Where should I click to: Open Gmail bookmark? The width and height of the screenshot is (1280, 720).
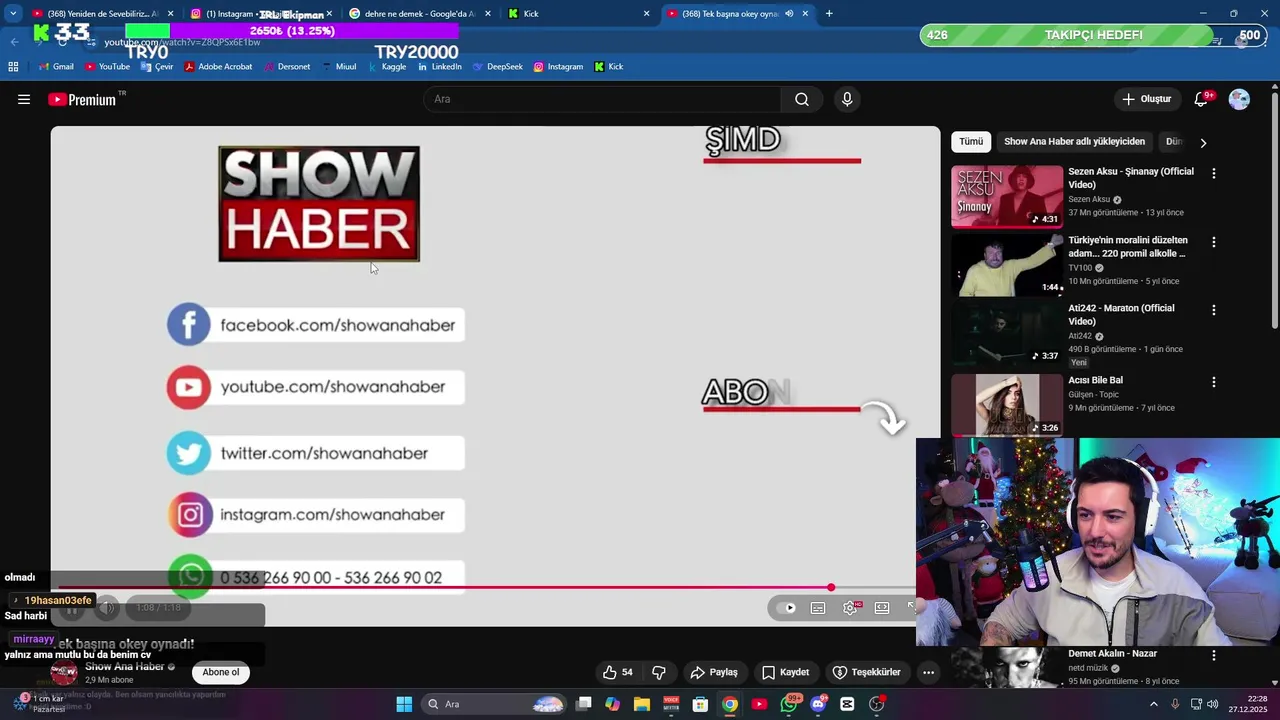56,67
